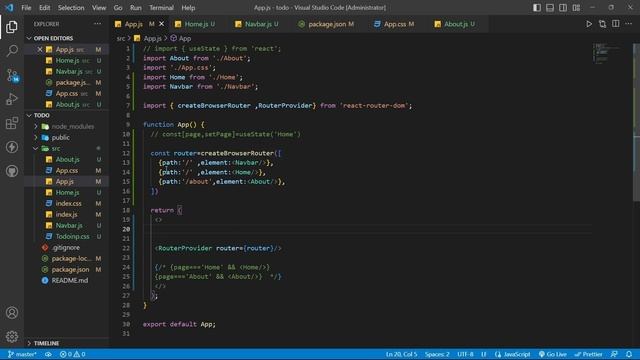
Task: Switch to the App.css tab
Action: click(x=394, y=24)
